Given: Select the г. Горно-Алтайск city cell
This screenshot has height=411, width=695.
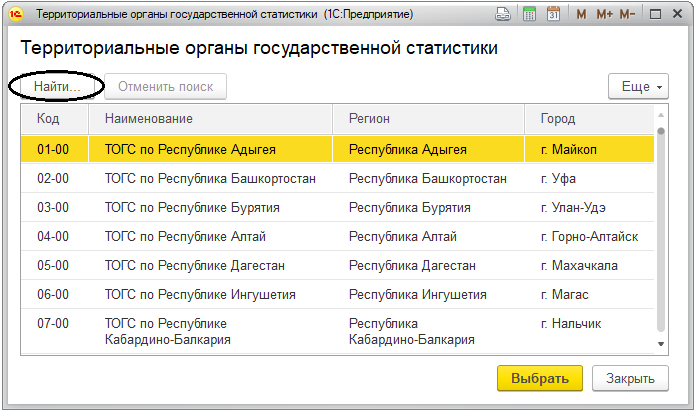Looking at the screenshot, I should pyautogui.click(x=589, y=236).
